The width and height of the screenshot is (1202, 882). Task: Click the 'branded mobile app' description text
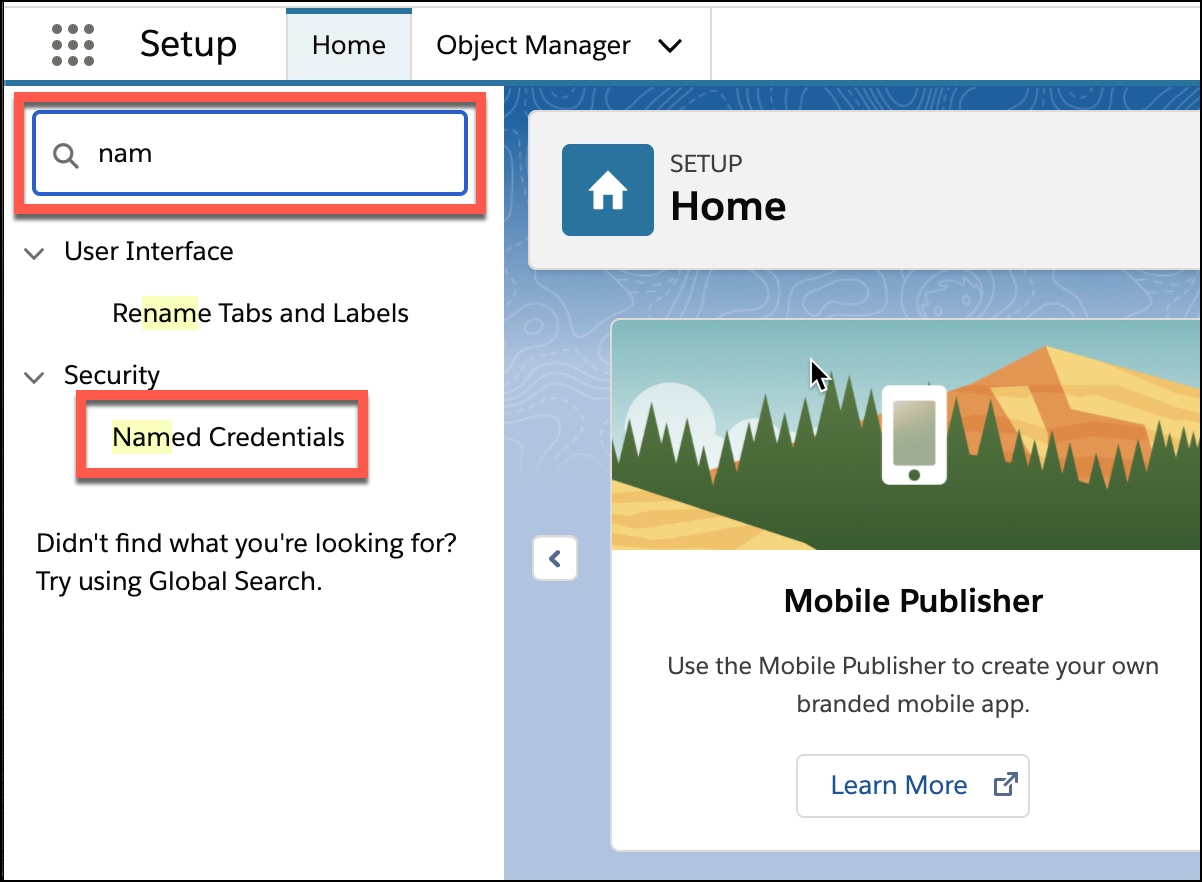(x=913, y=704)
